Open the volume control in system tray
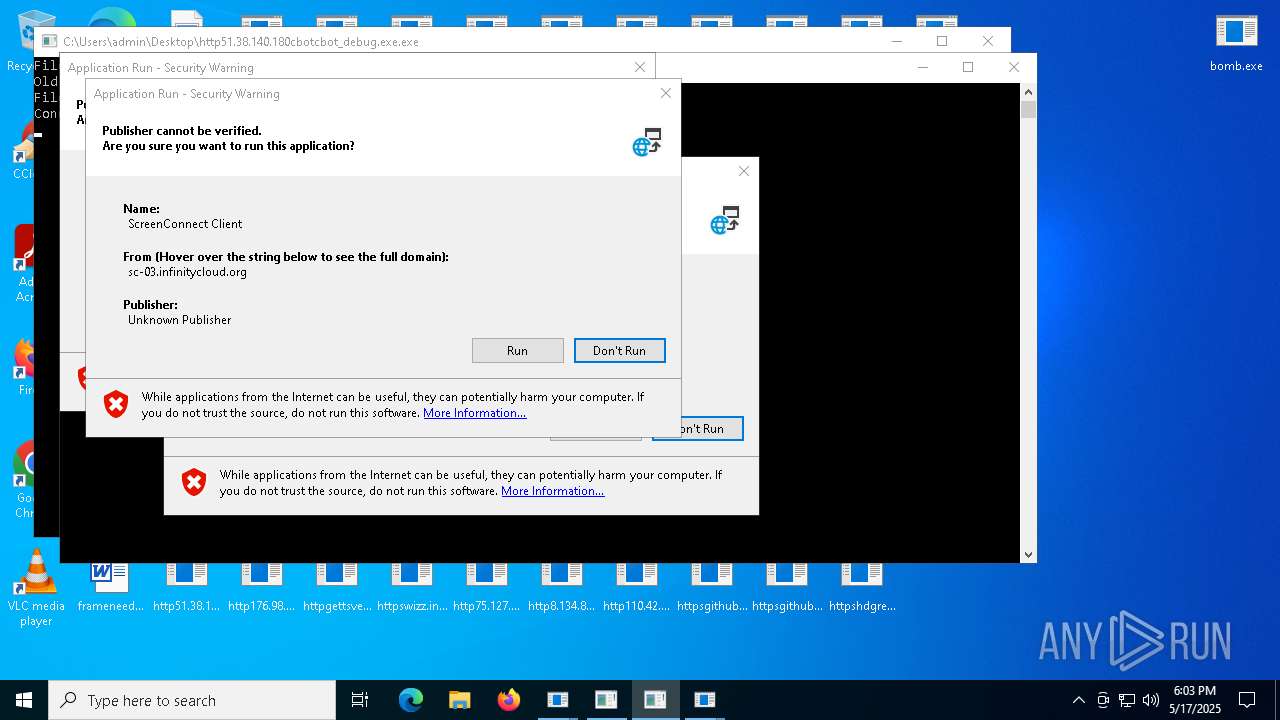This screenshot has width=1280, height=720. (x=1151, y=700)
